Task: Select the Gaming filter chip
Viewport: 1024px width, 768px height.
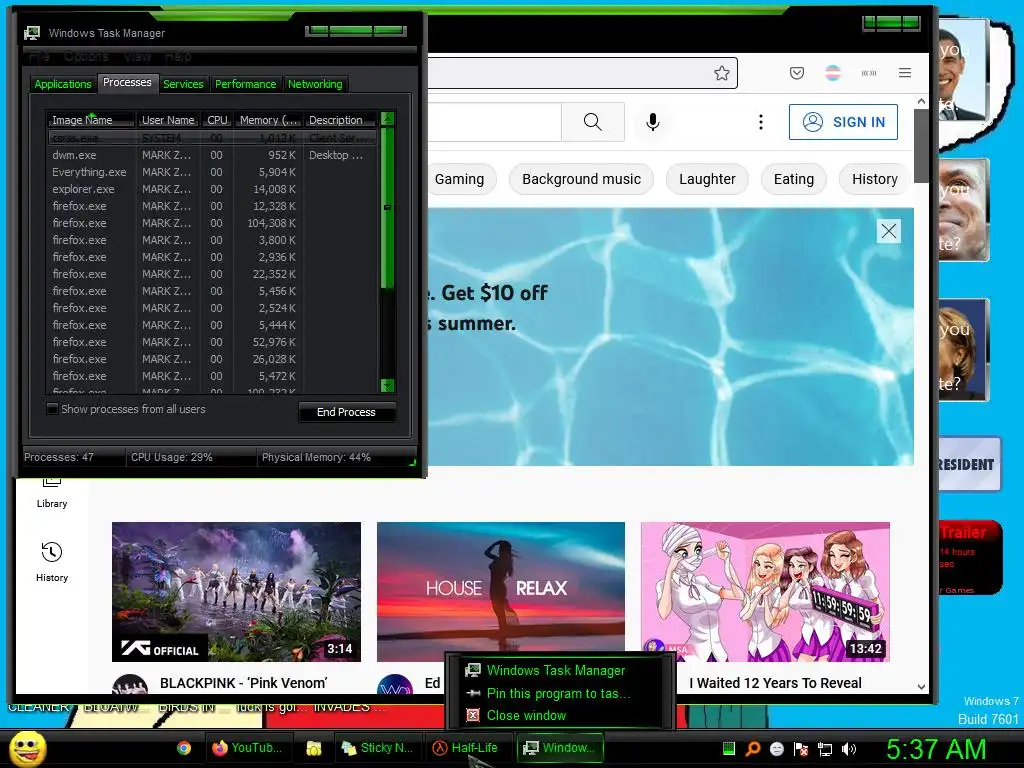Action: [460, 179]
